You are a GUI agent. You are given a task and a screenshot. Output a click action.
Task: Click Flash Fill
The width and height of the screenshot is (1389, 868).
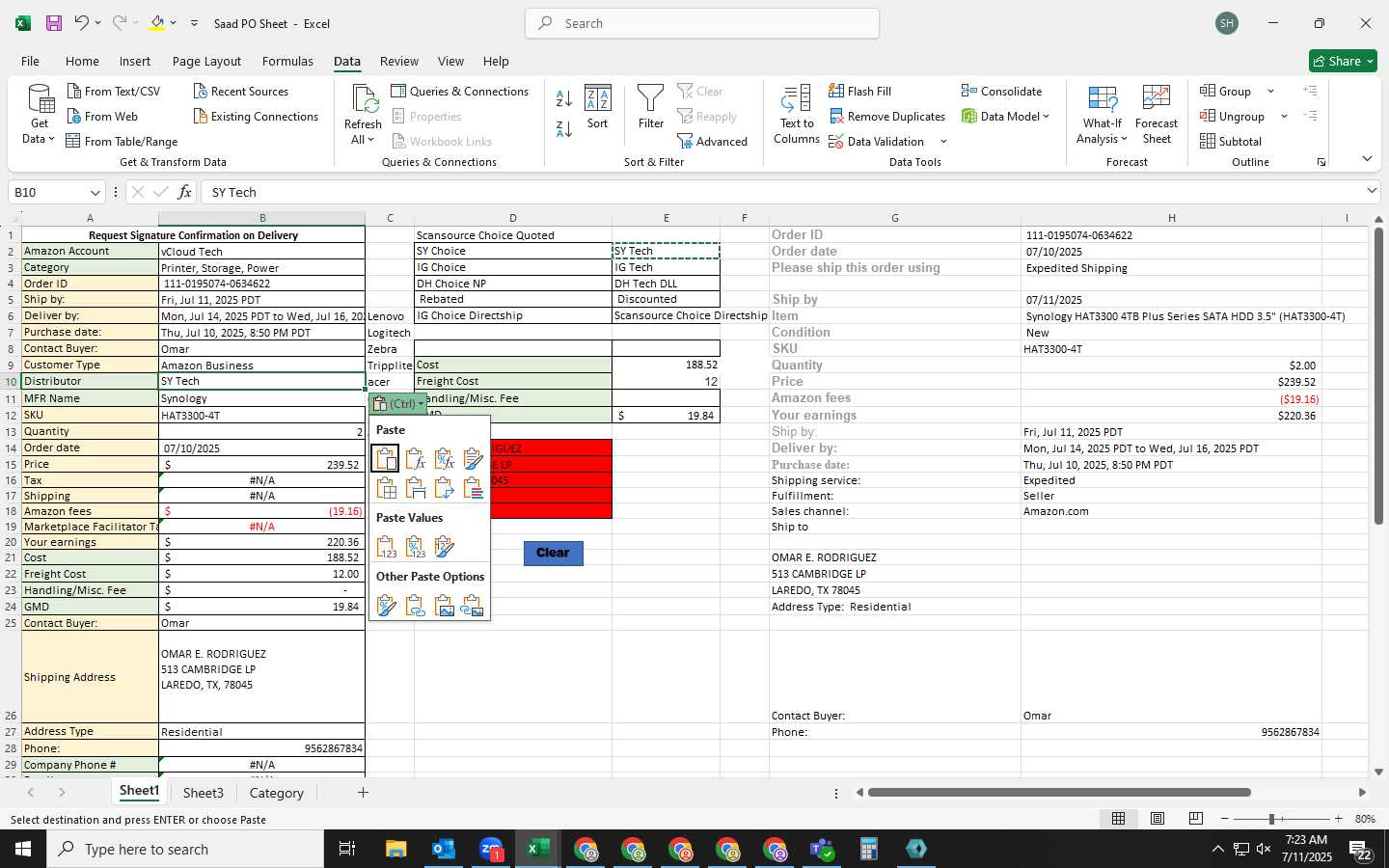pos(859,92)
